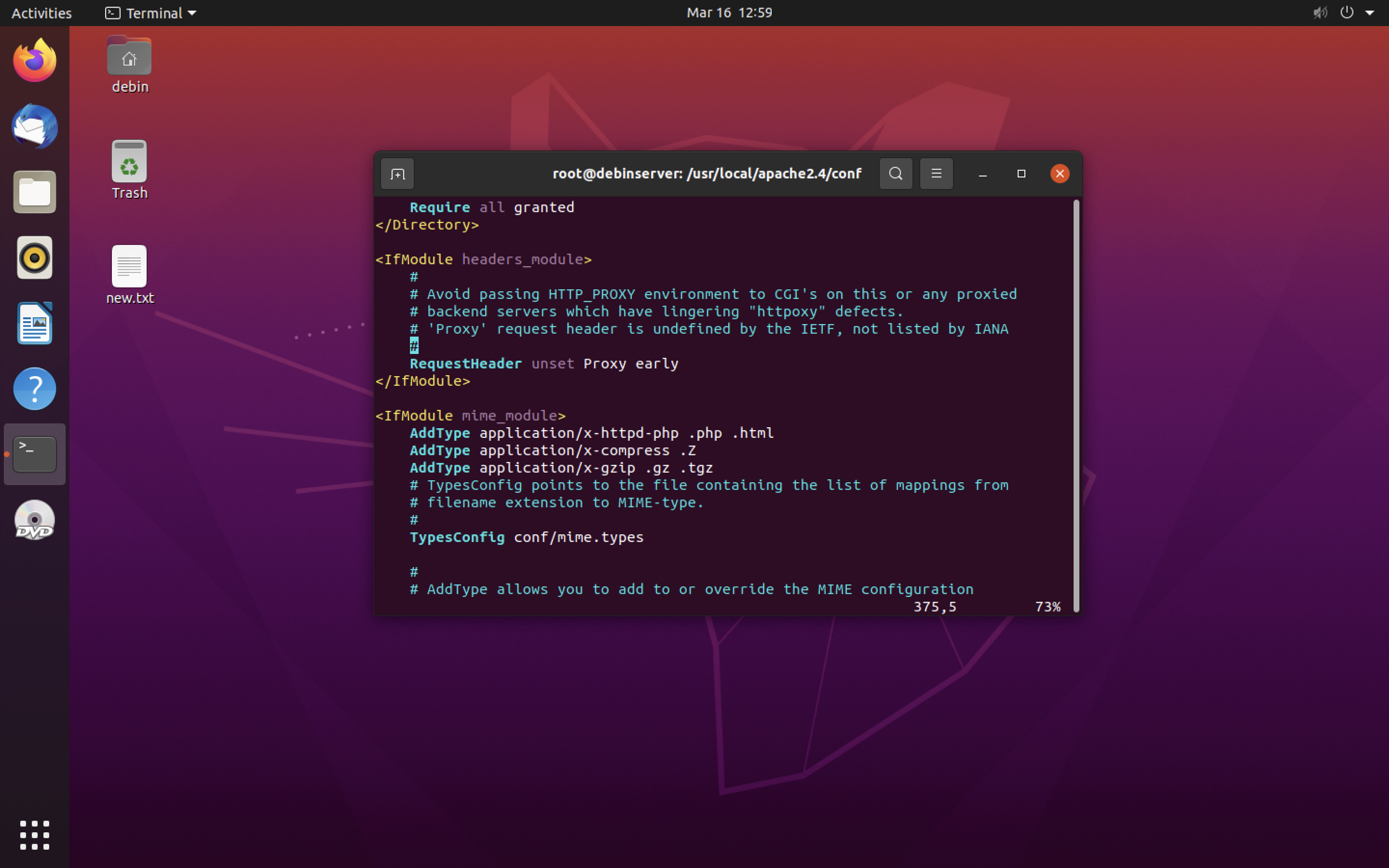Select the new.txt desktop file
This screenshot has width=1389, height=868.
pyautogui.click(x=129, y=274)
